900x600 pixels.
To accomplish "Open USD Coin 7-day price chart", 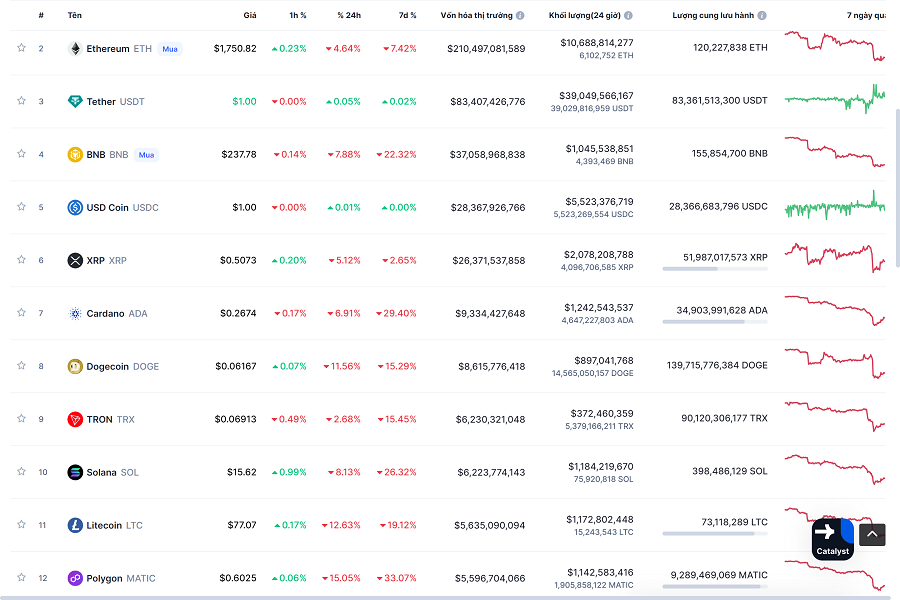I will [835, 206].
